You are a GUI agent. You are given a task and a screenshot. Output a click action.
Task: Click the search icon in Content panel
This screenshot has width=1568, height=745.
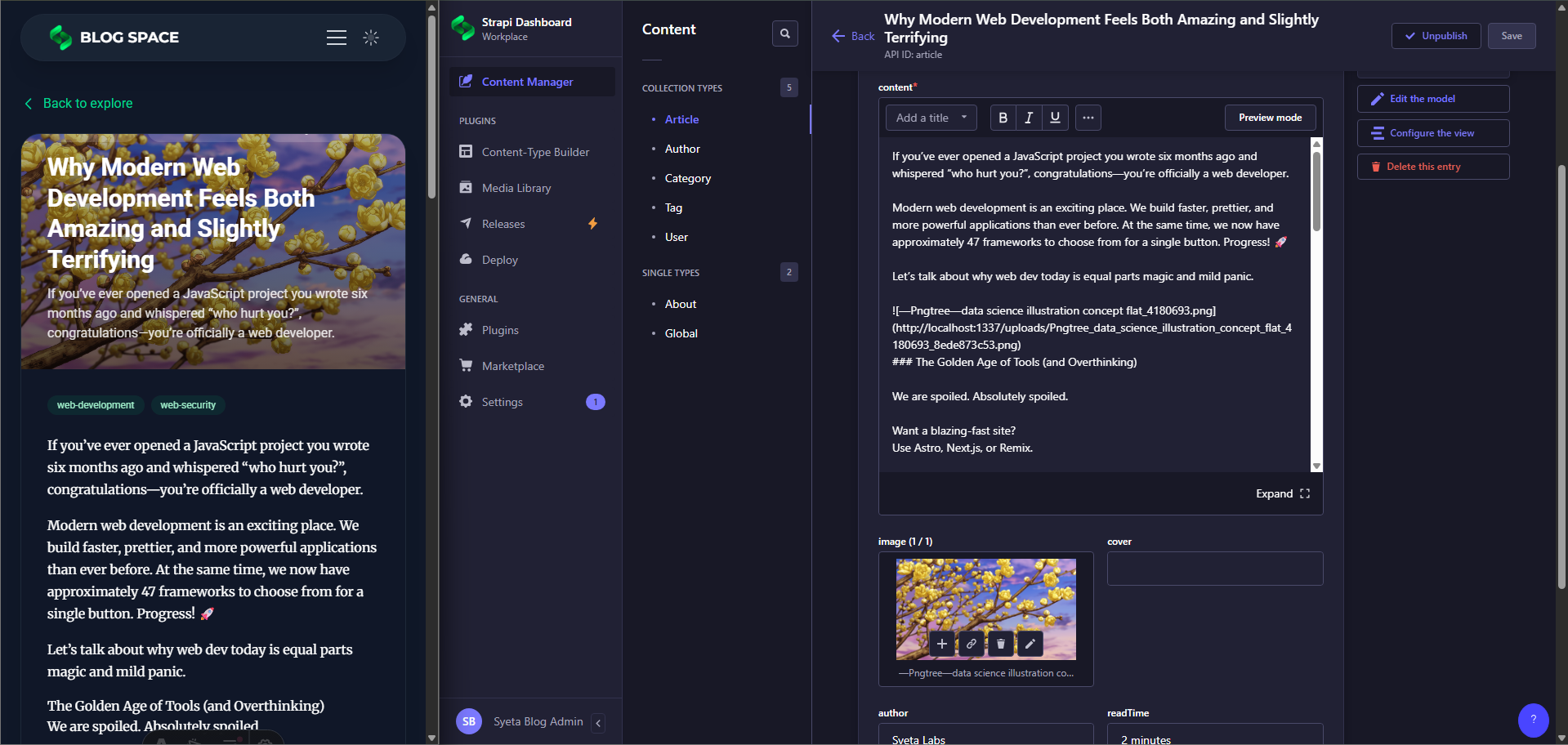[784, 33]
